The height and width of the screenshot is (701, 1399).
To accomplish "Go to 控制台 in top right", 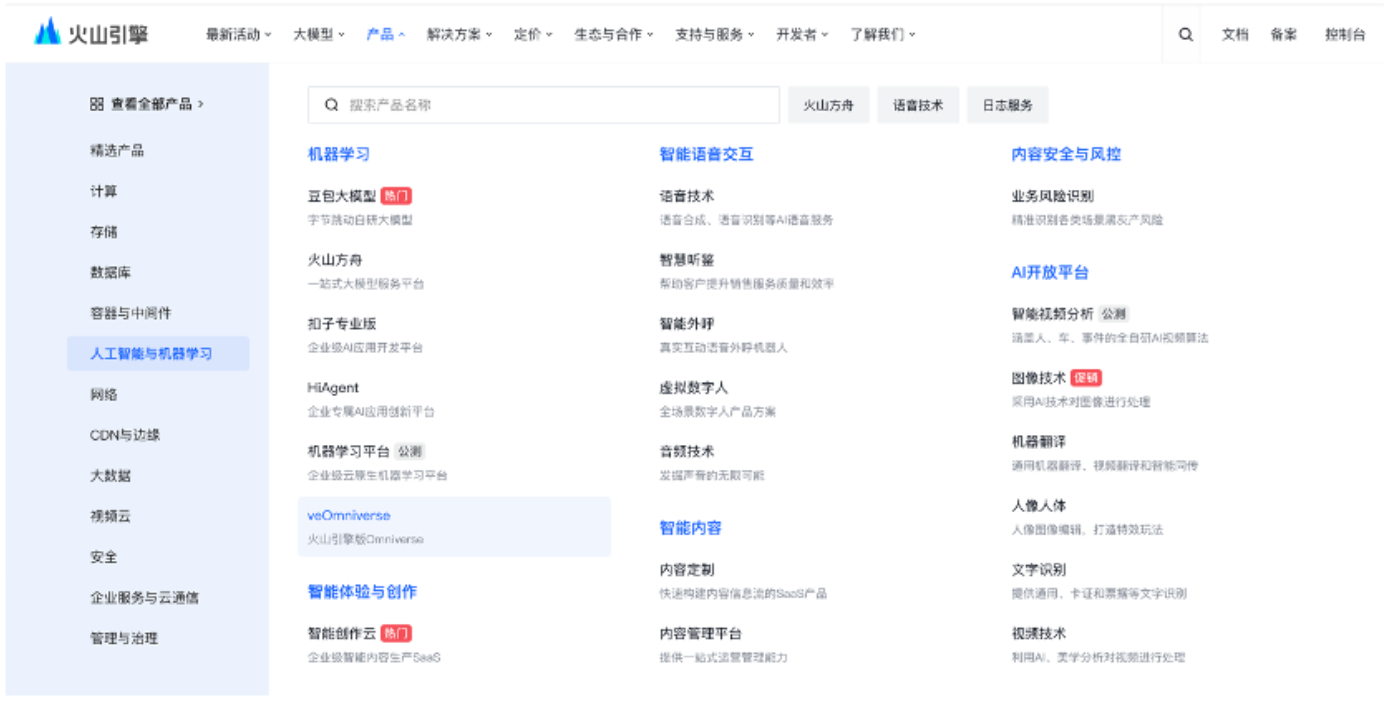I will click(1344, 34).
